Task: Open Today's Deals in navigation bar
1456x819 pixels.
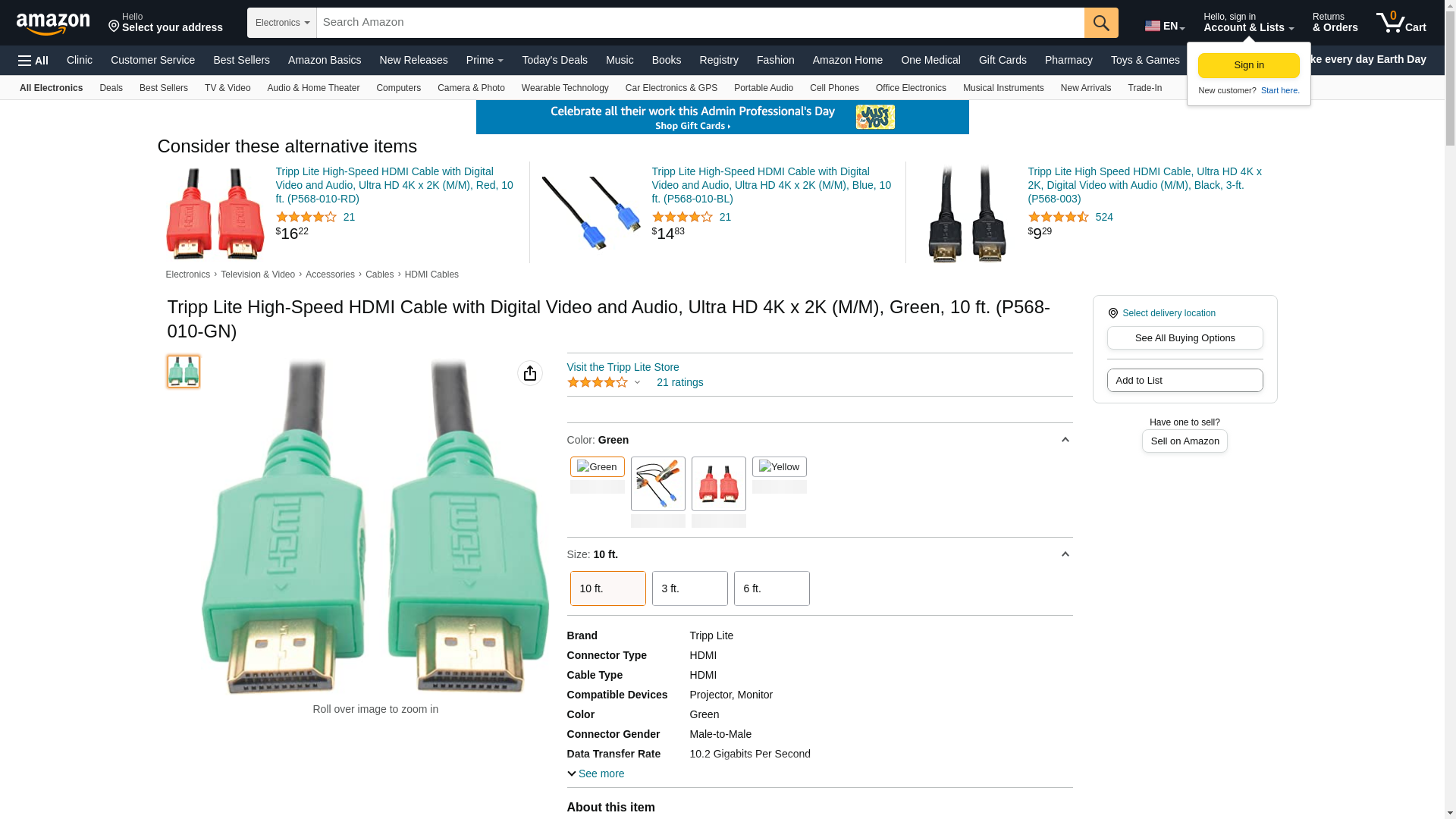Action: (x=554, y=60)
